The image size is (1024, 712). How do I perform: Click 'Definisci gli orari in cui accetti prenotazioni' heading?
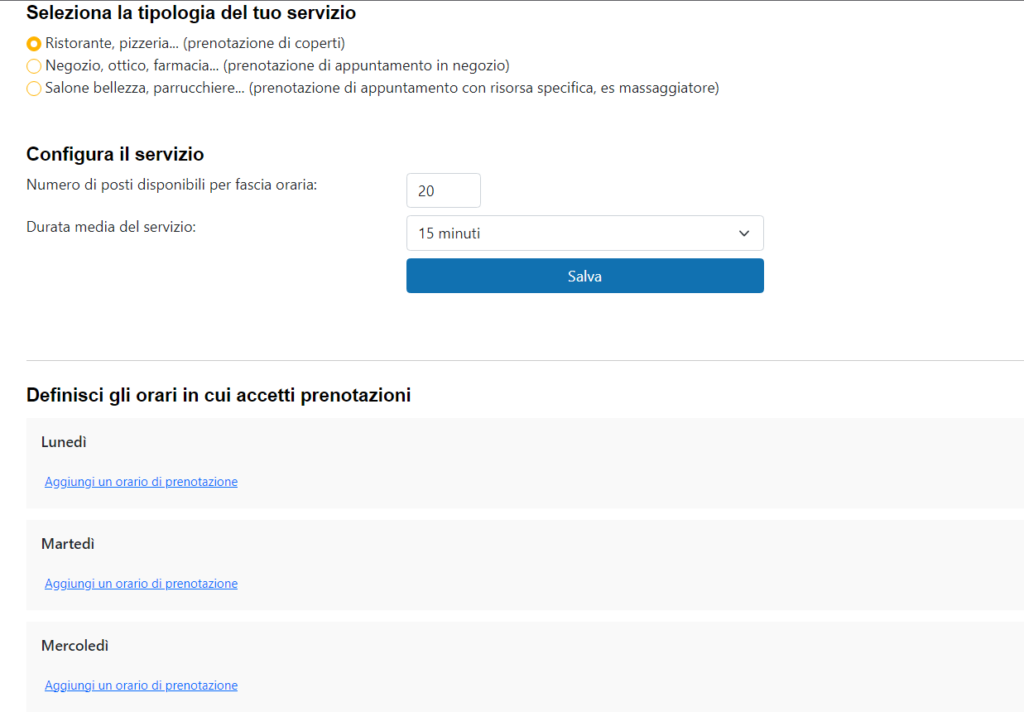click(x=218, y=395)
